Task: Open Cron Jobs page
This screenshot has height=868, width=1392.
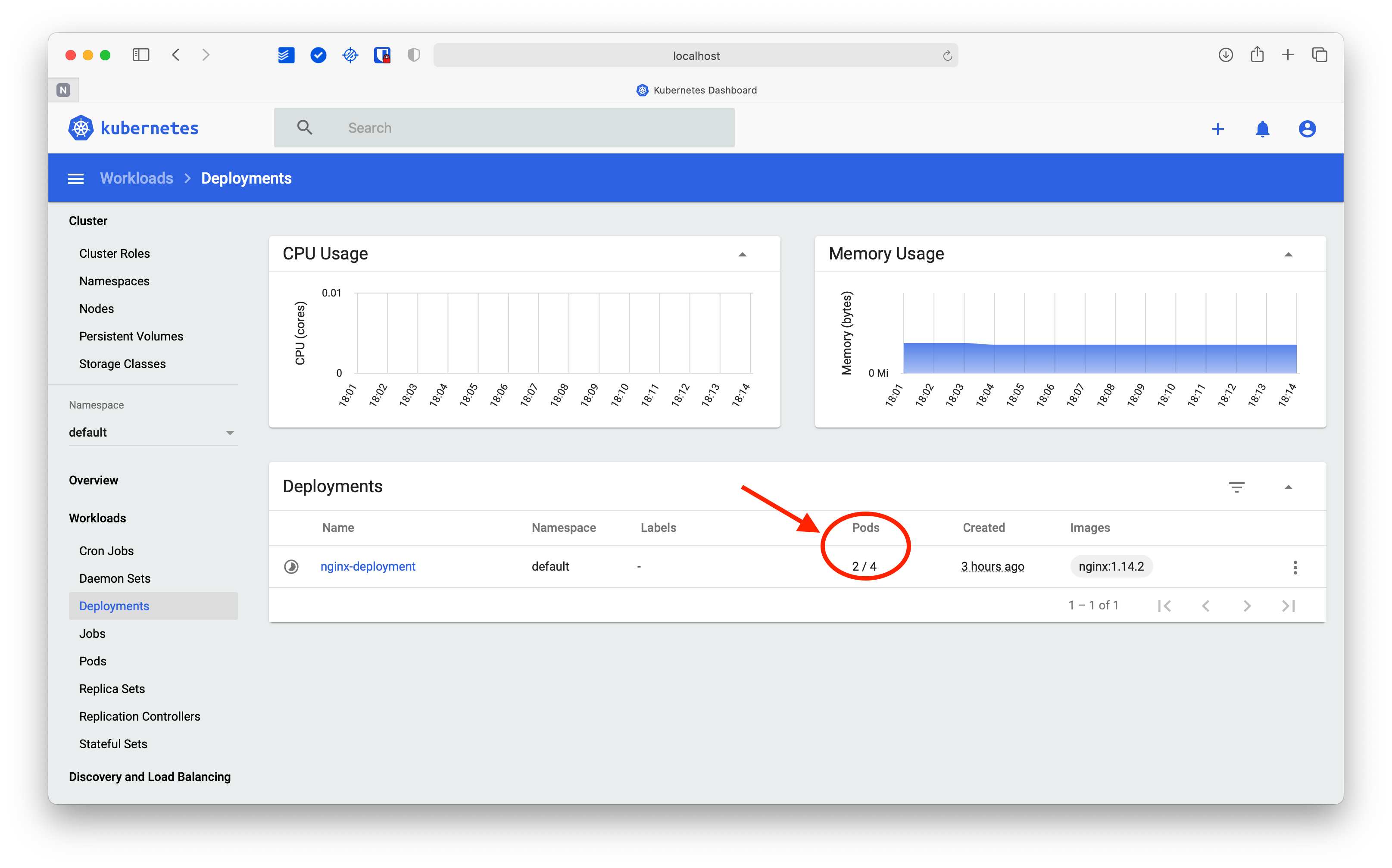Action: pyautogui.click(x=106, y=550)
